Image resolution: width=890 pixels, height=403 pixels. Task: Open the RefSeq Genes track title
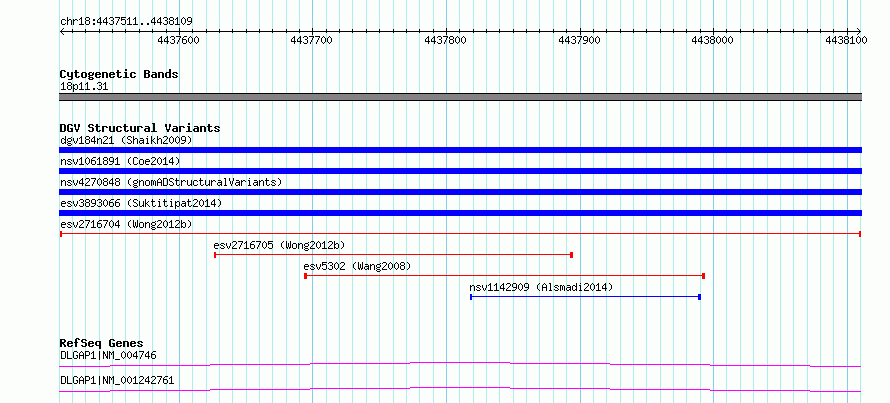[102, 343]
